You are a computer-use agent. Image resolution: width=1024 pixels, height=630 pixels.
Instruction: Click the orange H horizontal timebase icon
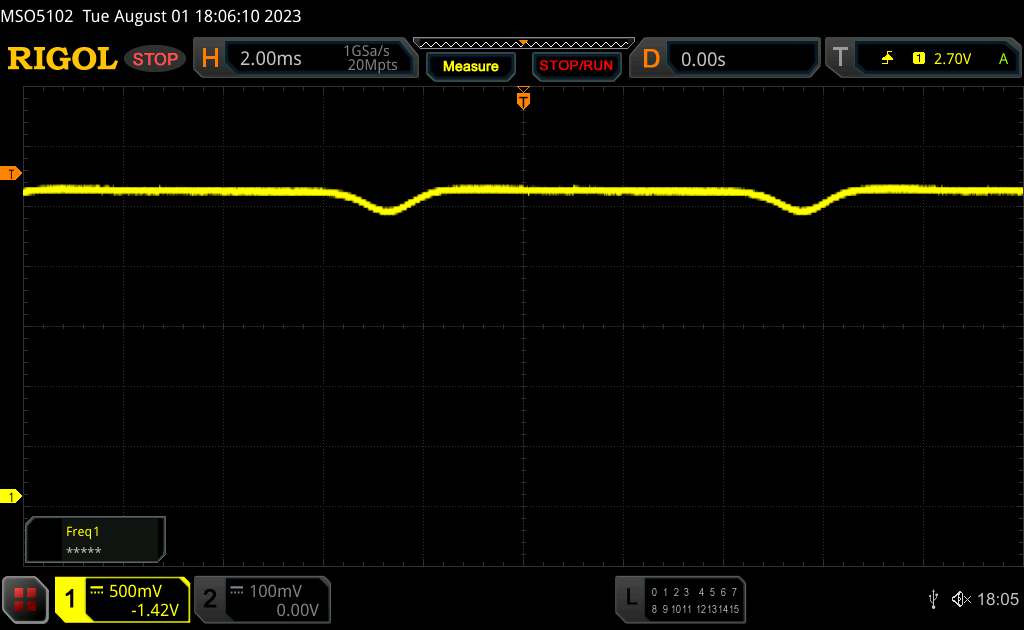pos(210,59)
